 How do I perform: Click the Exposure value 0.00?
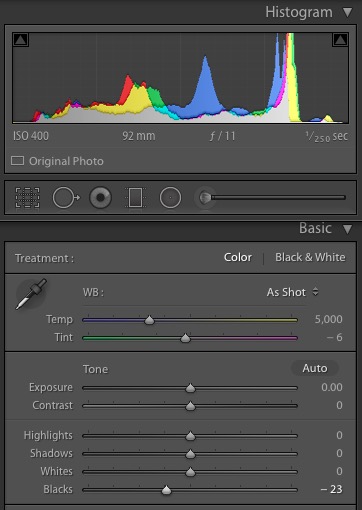click(332, 387)
